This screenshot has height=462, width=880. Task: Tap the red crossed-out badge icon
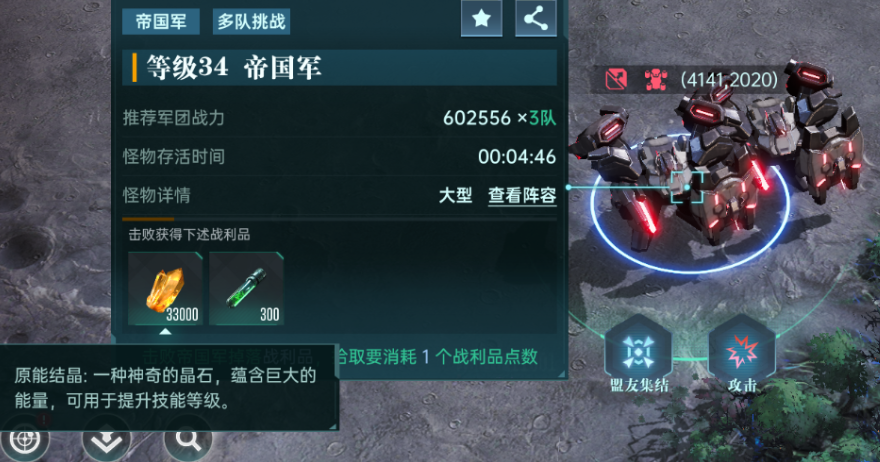[x=616, y=80]
